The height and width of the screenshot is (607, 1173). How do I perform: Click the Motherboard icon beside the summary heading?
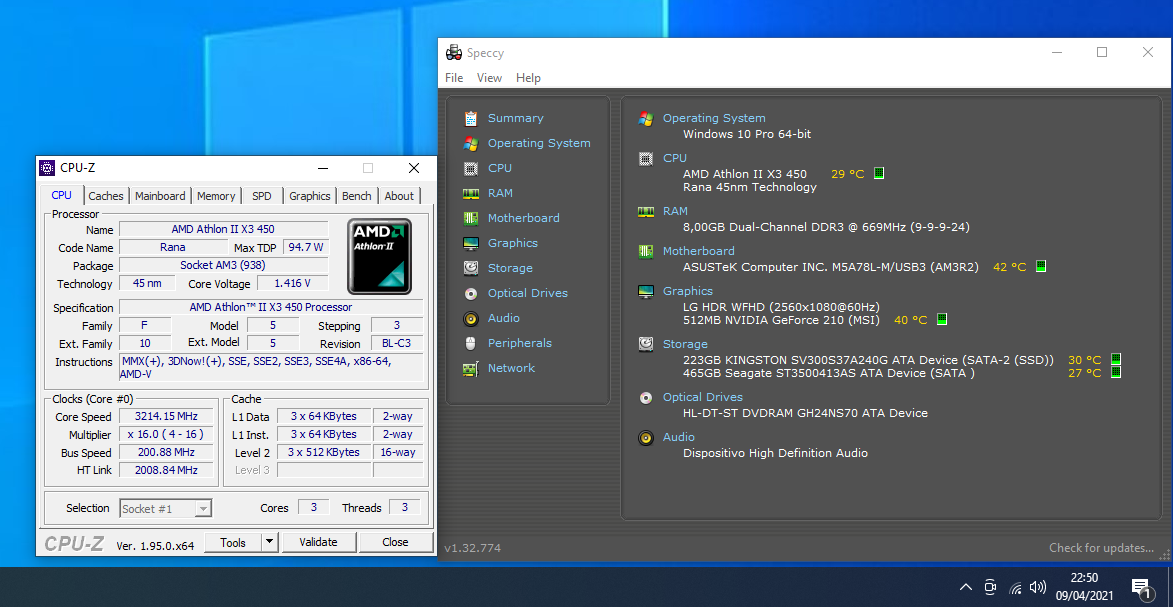[646, 251]
